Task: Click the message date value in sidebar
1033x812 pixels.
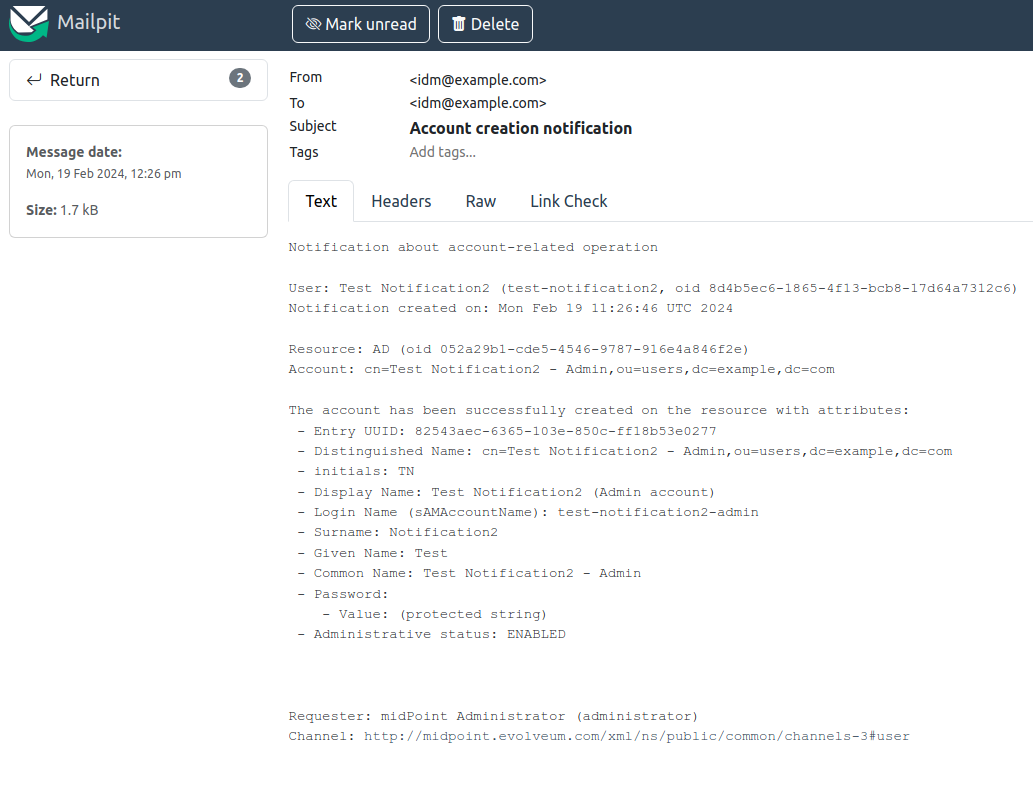Action: 103,173
